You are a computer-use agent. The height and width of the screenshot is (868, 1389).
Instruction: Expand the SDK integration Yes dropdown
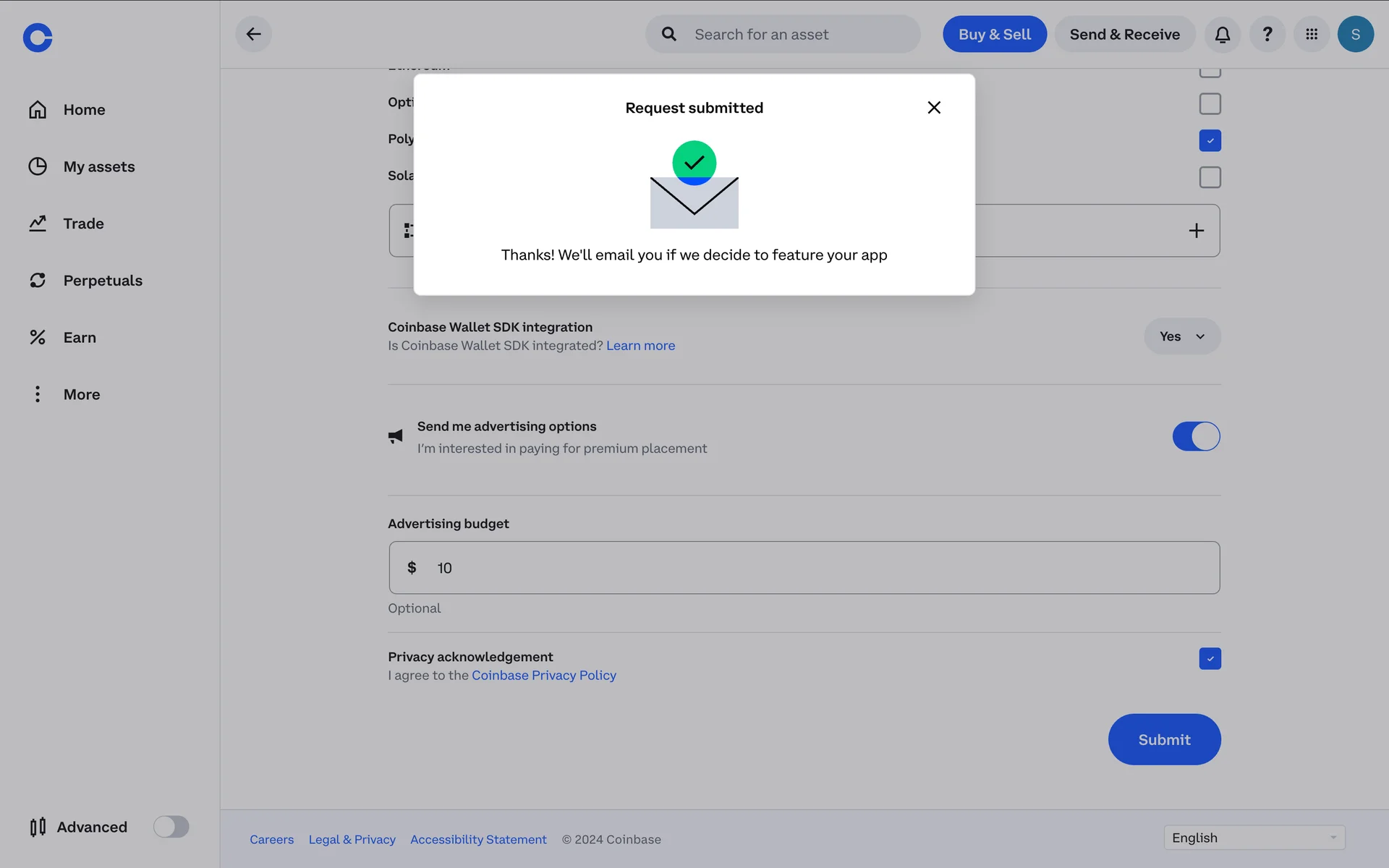(1181, 336)
